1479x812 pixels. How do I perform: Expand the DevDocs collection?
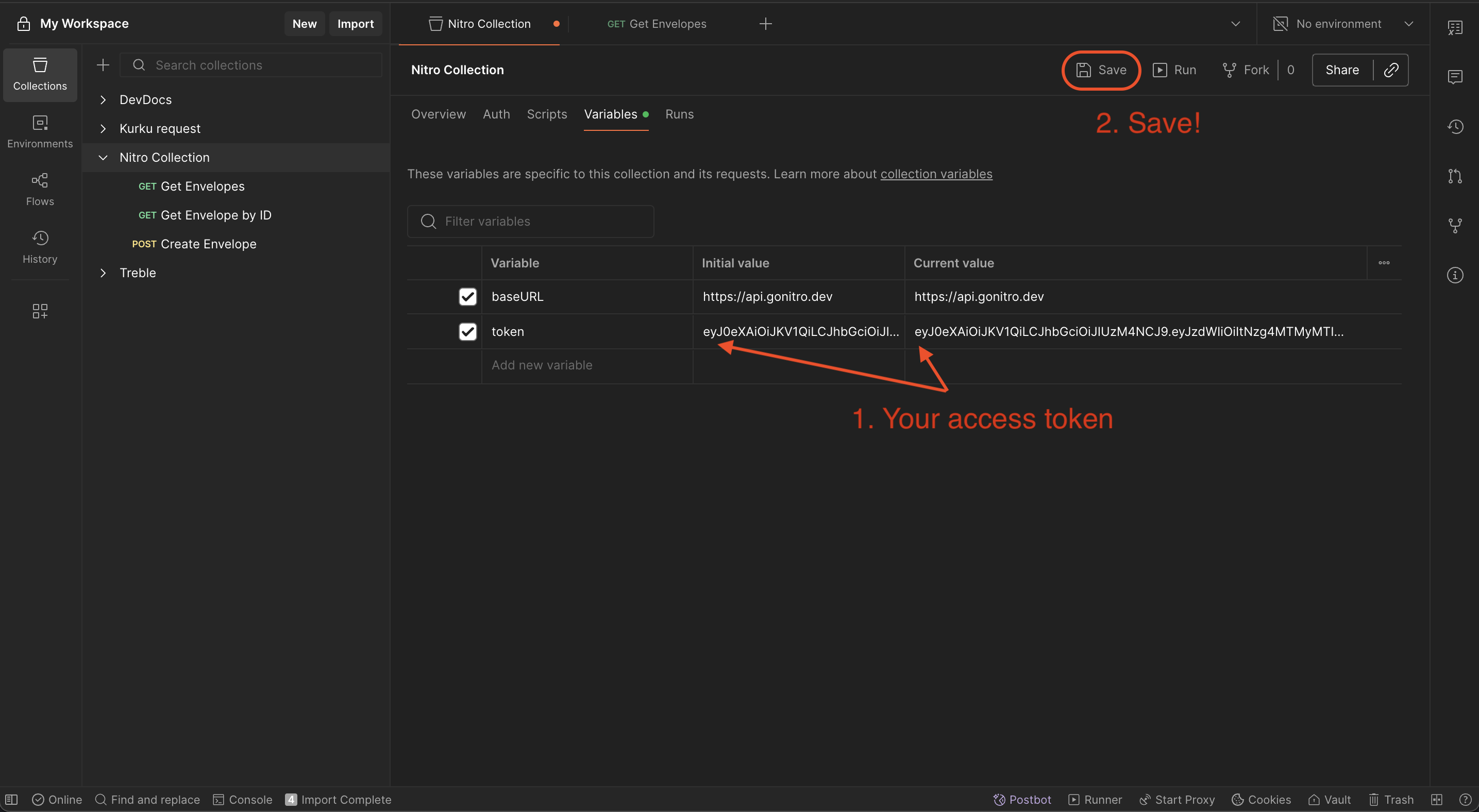tap(104, 100)
